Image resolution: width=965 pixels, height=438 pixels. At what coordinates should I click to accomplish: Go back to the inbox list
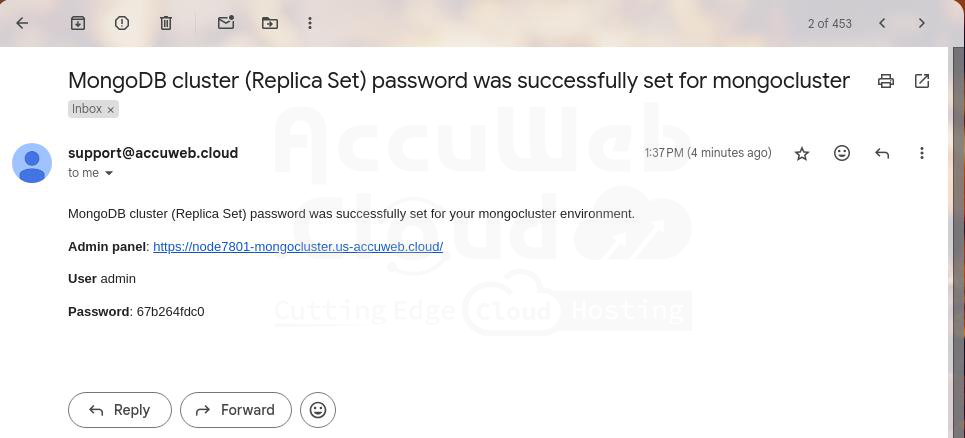tap(22, 23)
